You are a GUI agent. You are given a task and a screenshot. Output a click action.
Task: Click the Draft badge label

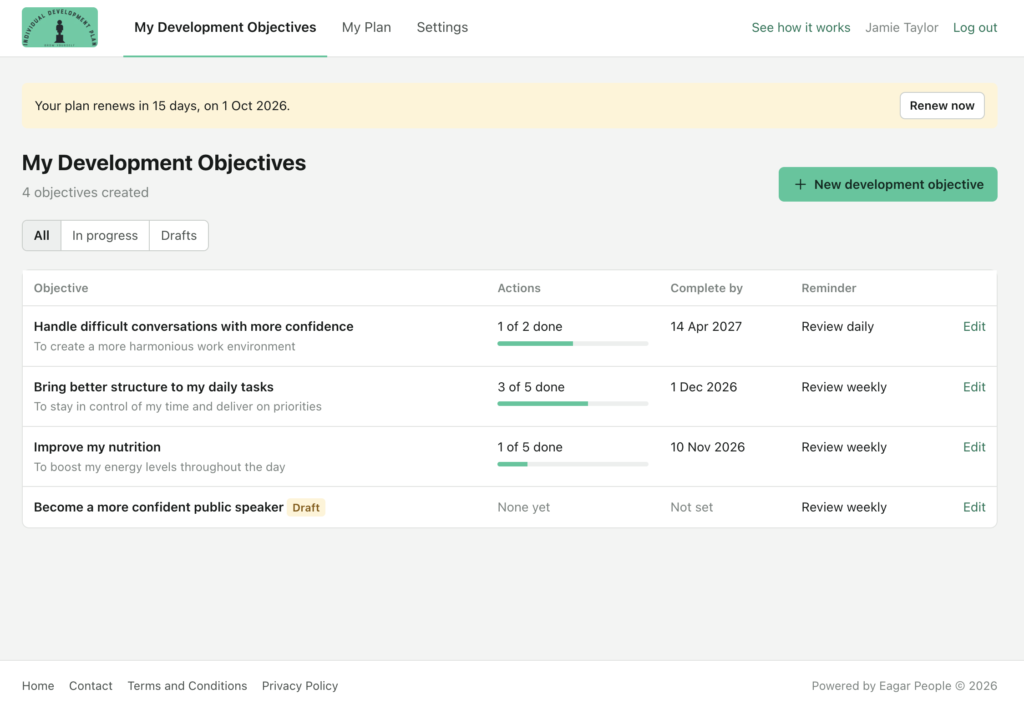306,508
